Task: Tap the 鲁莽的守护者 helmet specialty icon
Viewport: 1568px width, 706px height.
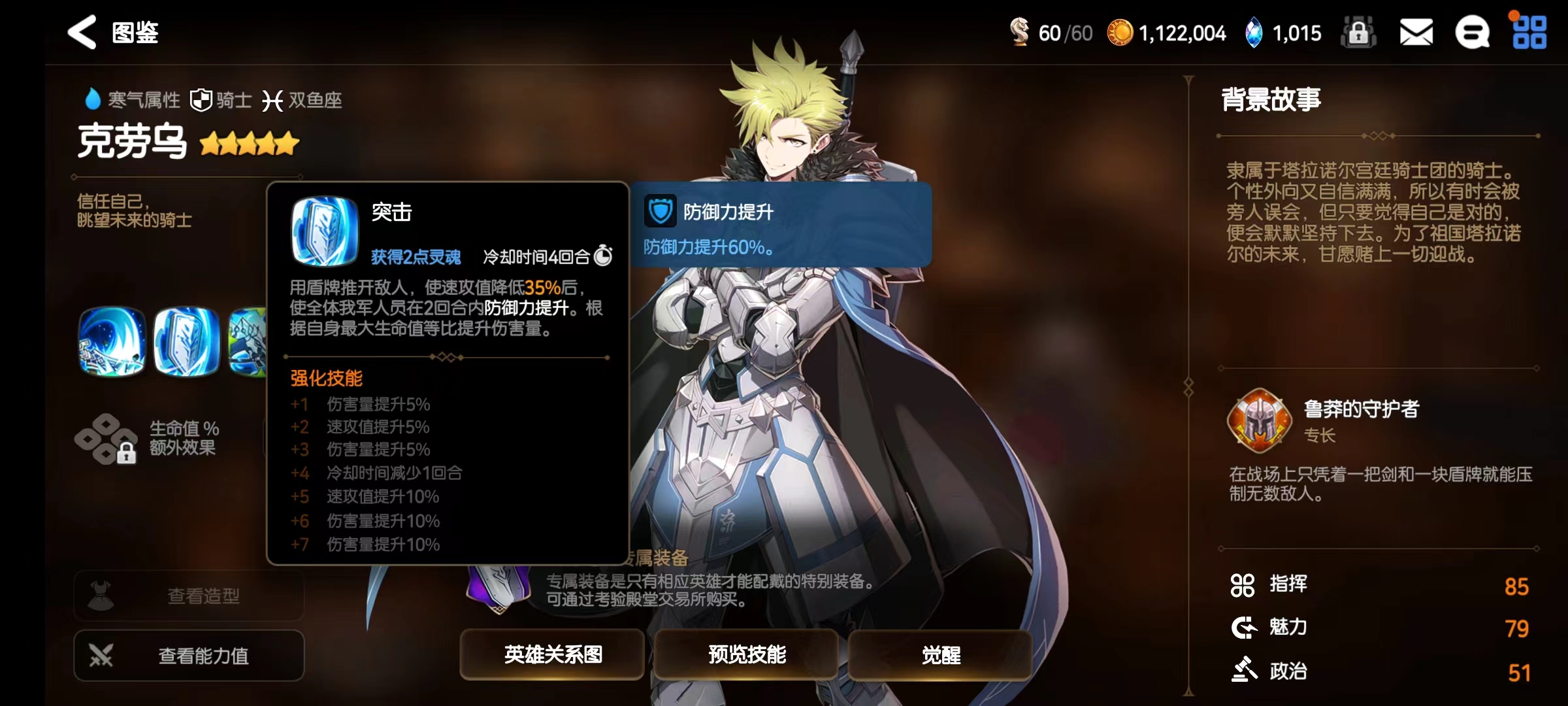Action: point(1259,421)
